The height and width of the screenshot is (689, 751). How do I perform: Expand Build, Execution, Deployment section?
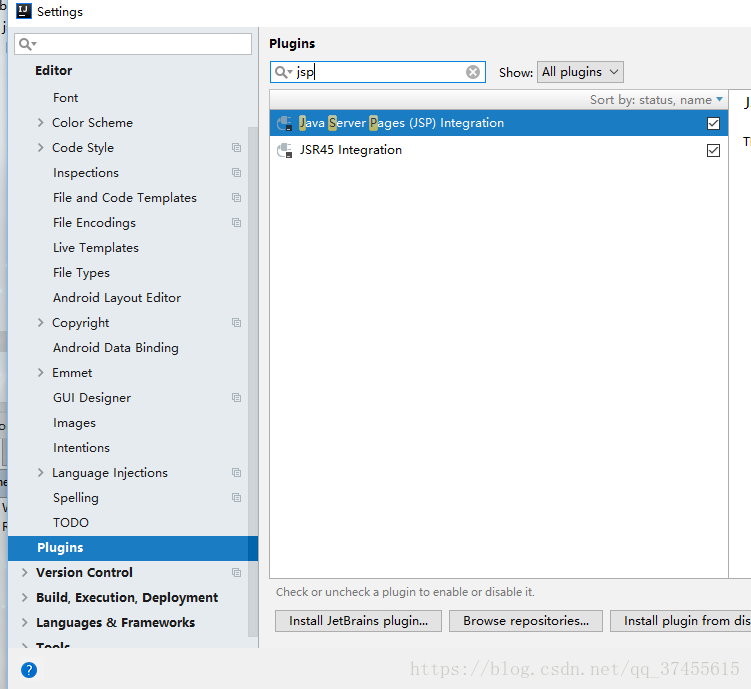(24, 597)
